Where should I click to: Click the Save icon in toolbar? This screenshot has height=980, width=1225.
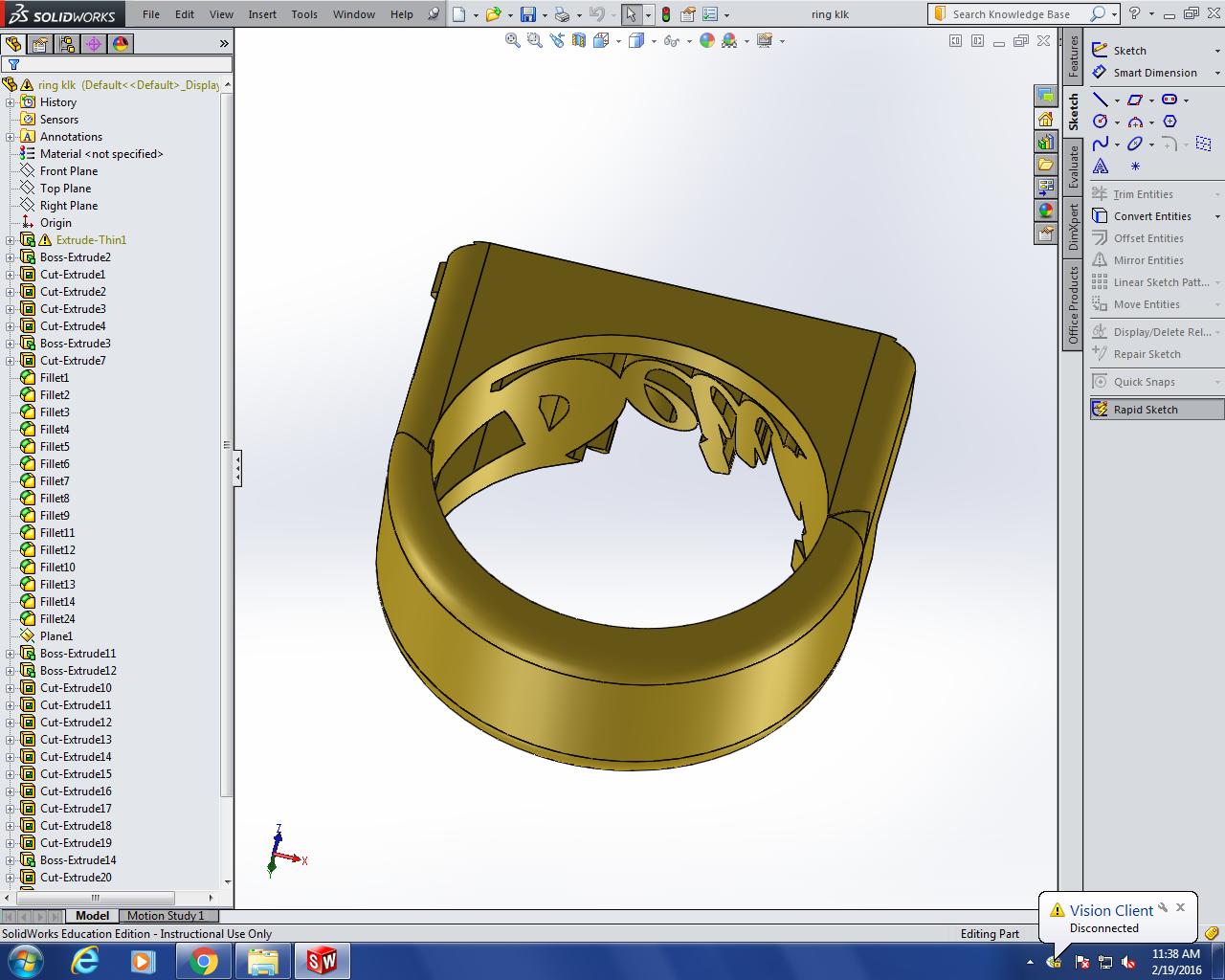[x=527, y=14]
